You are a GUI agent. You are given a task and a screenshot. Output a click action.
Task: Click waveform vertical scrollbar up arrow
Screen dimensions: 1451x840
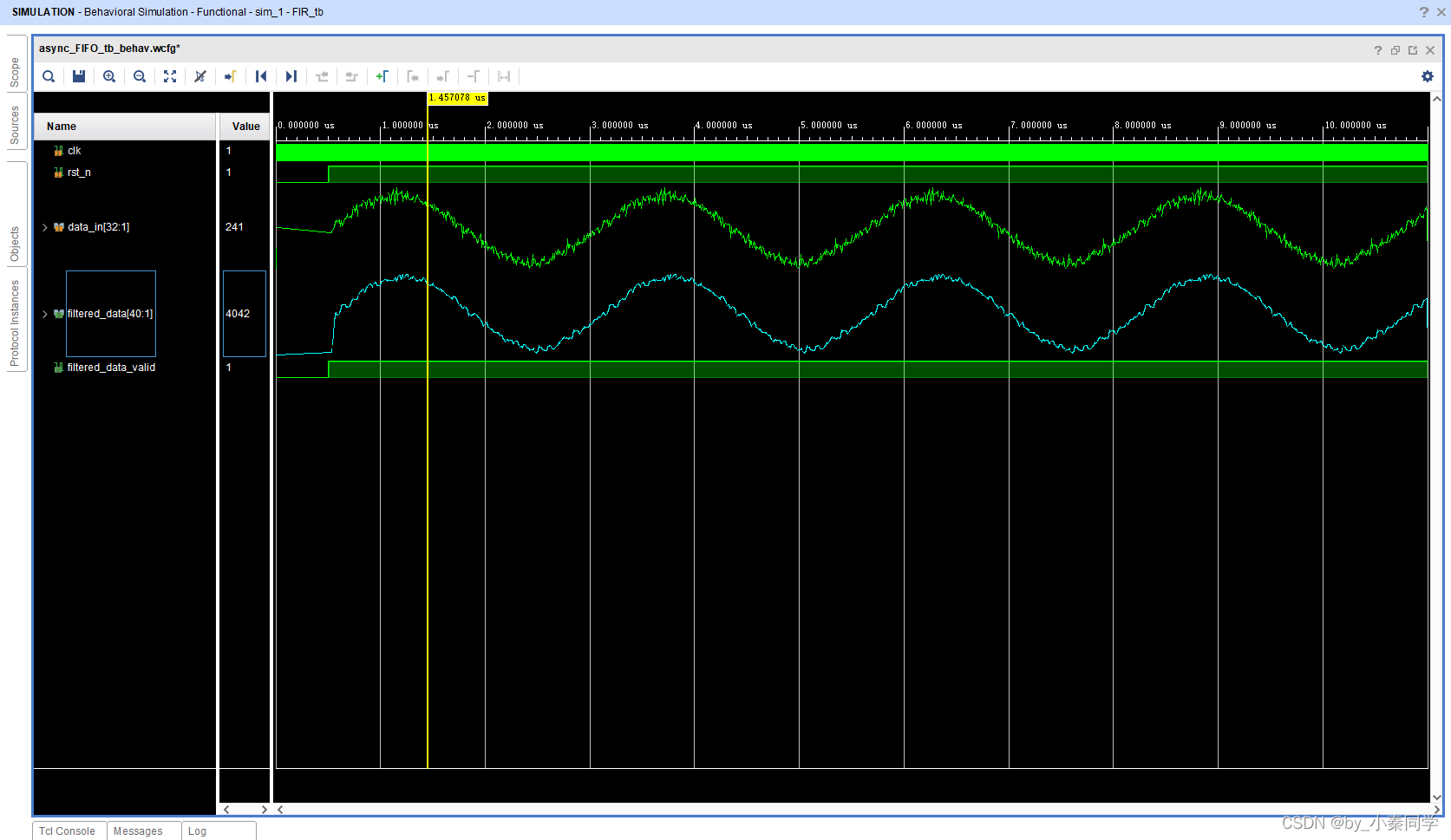point(1436,98)
